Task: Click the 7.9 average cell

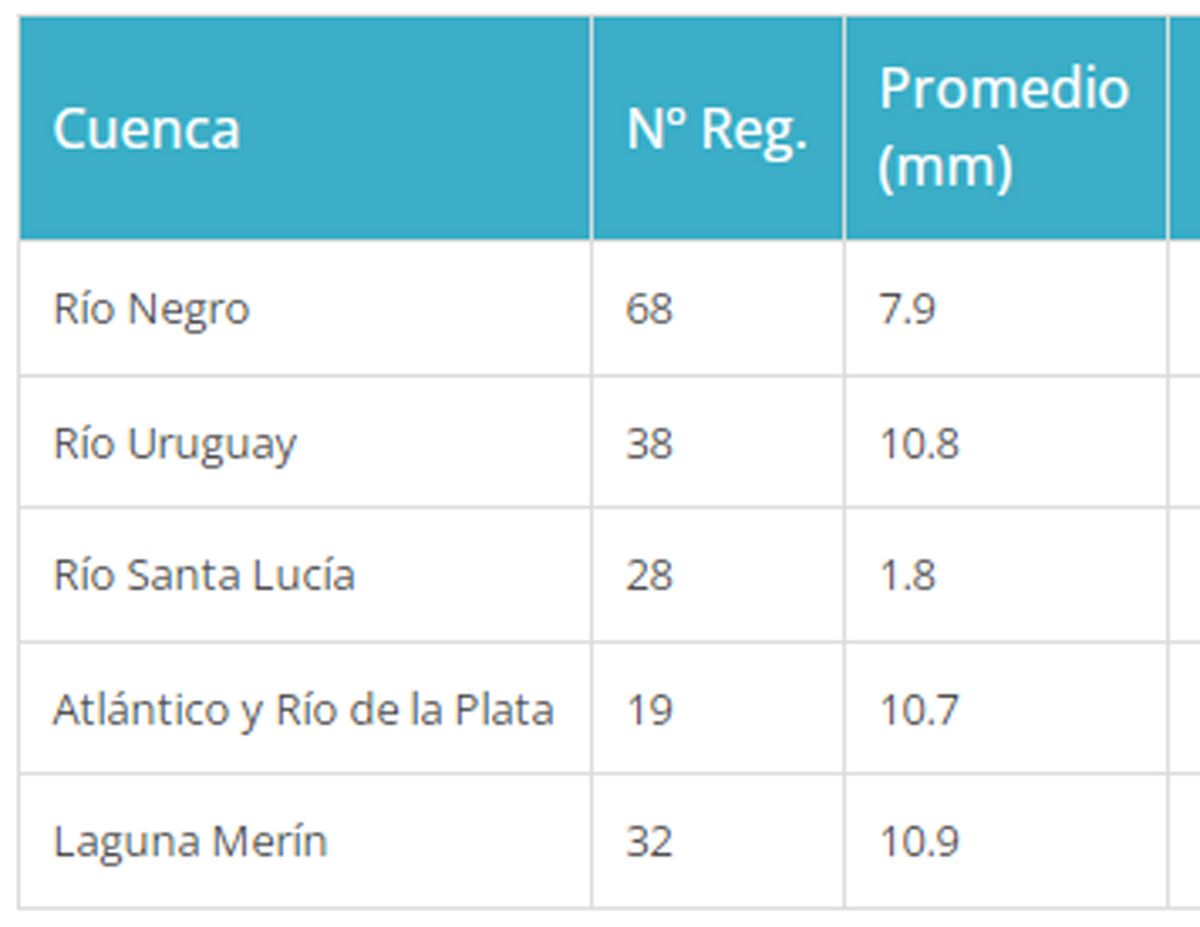Action: (x=907, y=309)
